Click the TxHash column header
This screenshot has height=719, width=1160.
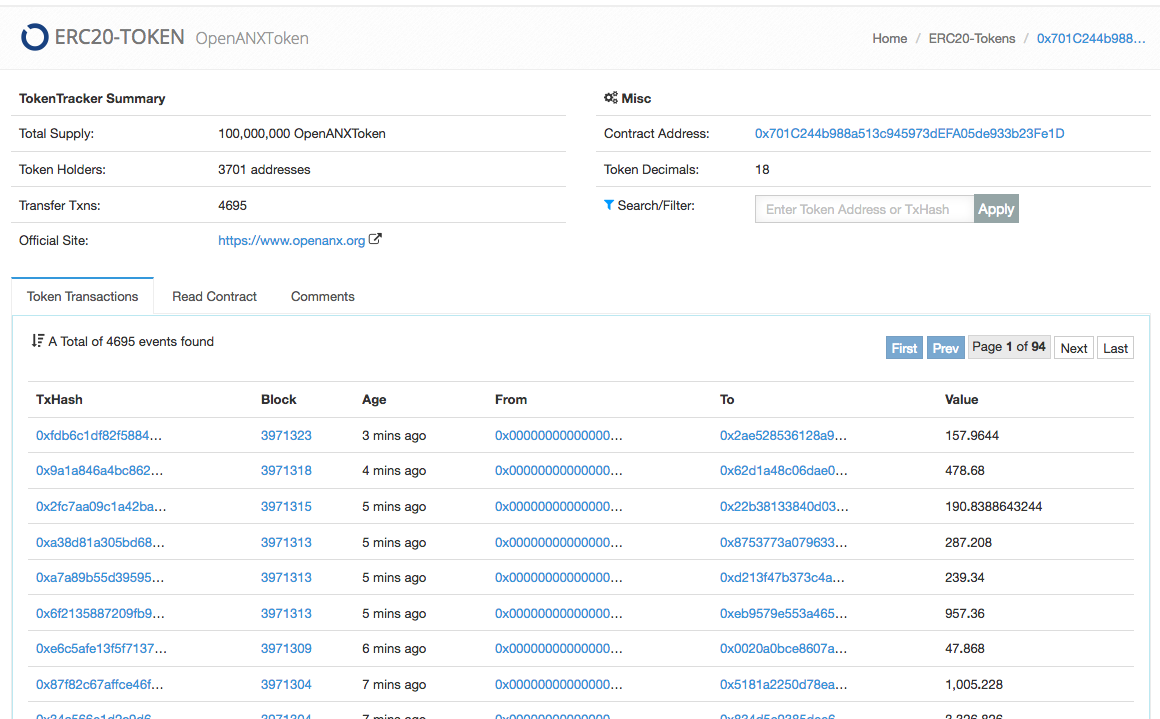click(x=59, y=399)
